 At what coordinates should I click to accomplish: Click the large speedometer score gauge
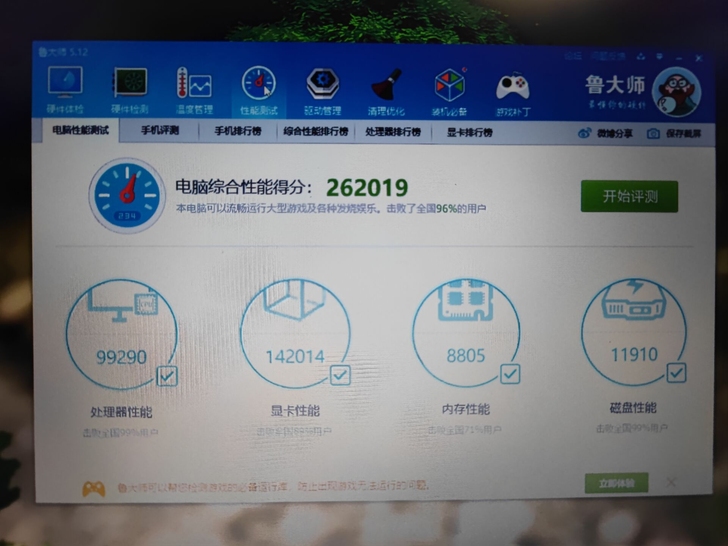[127, 195]
